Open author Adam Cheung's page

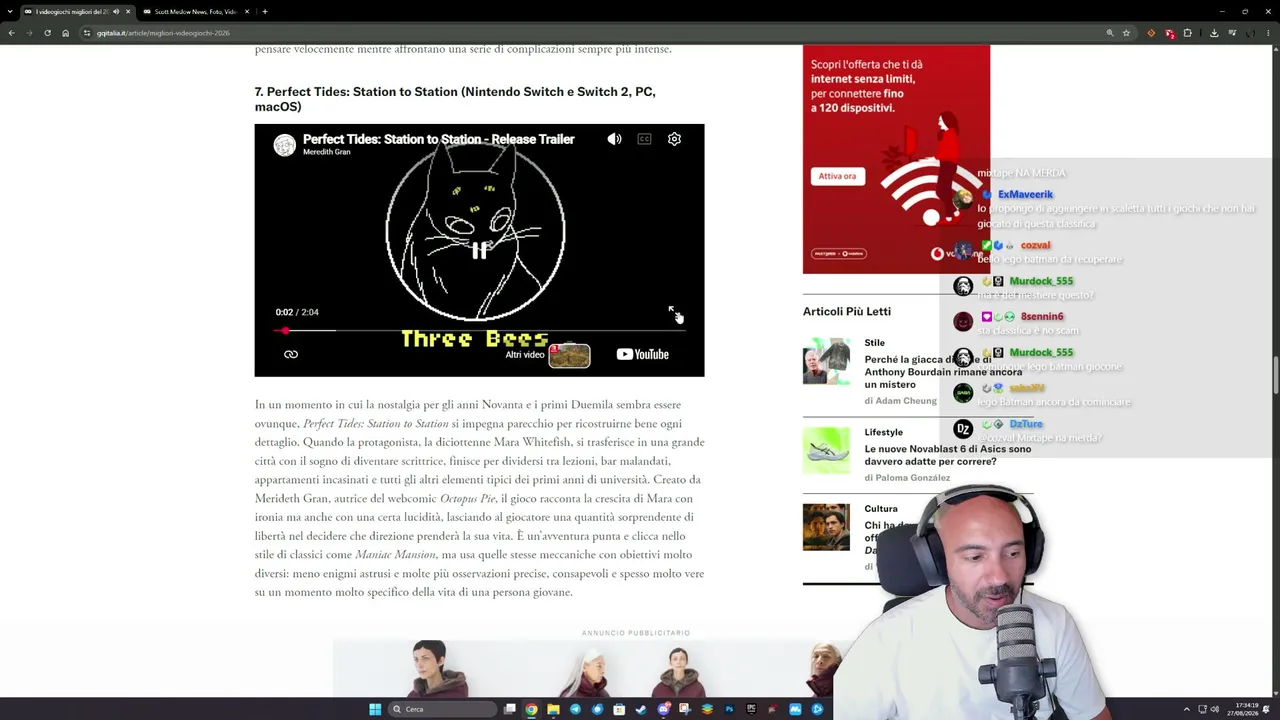906,401
